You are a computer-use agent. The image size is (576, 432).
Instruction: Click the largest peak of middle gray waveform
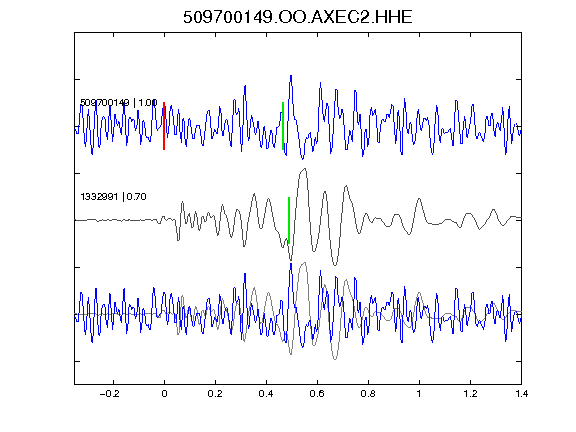(304, 169)
